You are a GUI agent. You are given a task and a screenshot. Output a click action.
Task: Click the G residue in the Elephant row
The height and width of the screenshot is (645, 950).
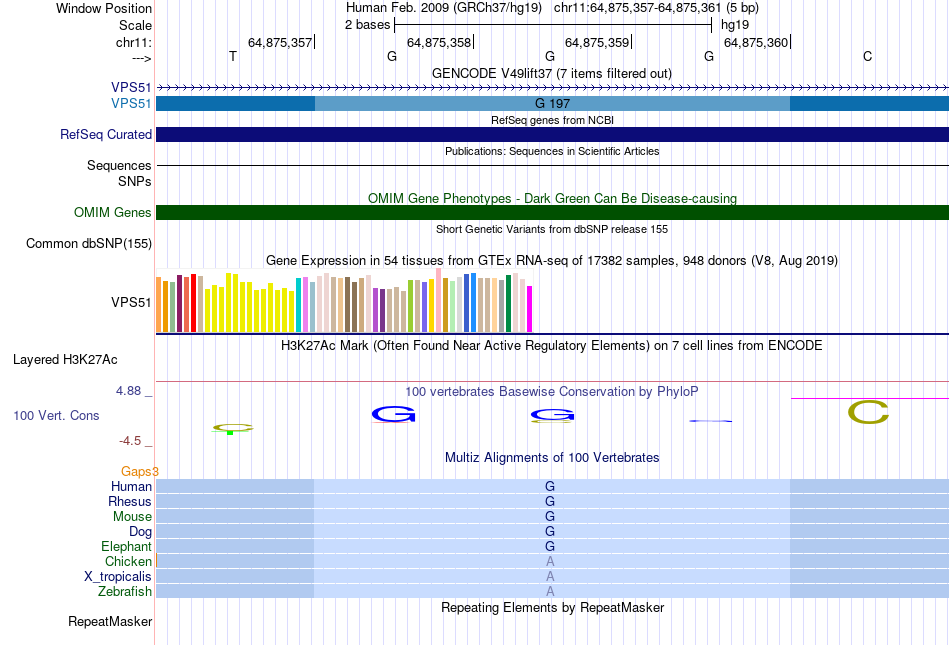550,546
